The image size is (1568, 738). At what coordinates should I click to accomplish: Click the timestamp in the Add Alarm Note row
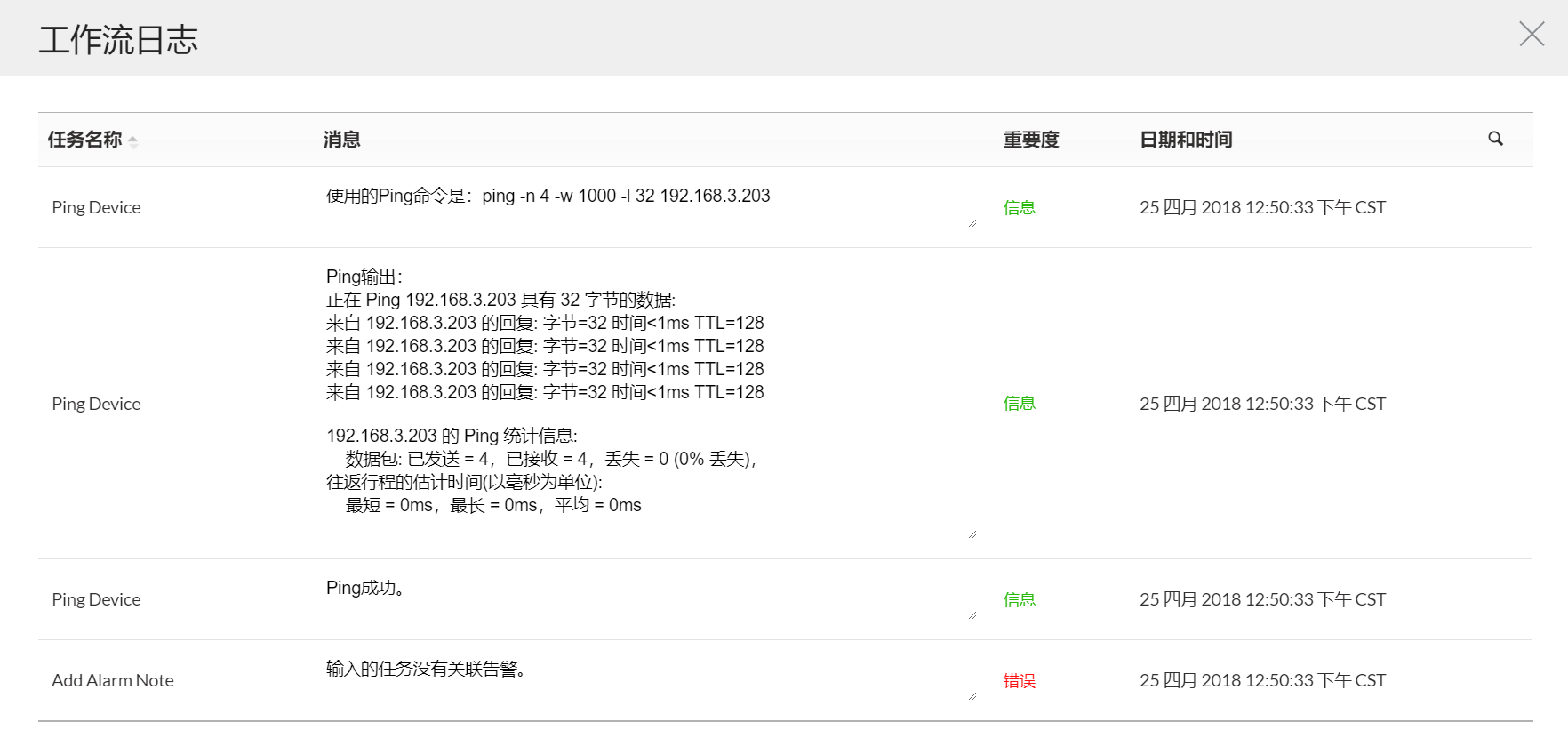point(1262,680)
